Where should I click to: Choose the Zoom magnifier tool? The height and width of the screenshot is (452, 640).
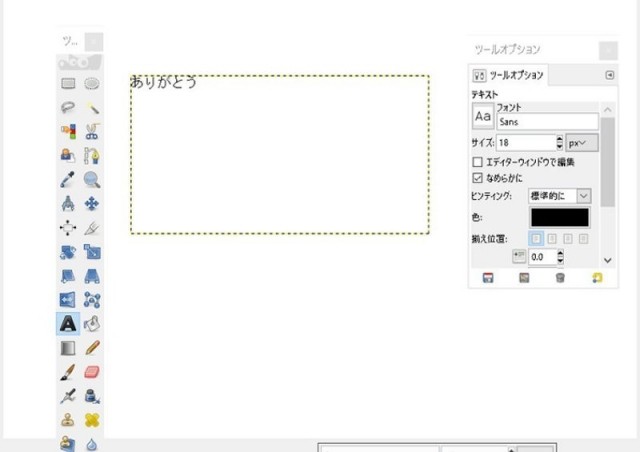point(92,180)
